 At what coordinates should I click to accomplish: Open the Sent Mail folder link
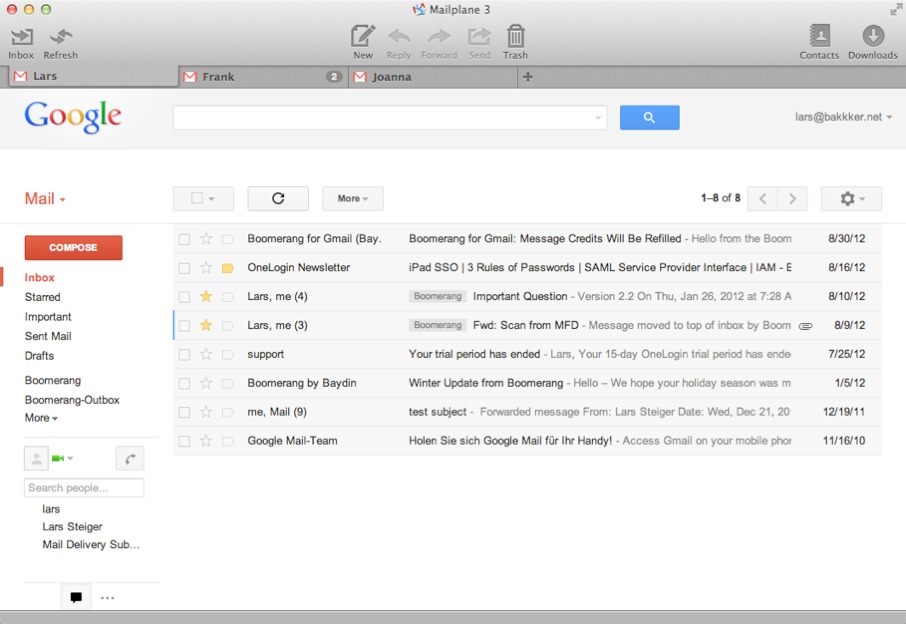pos(47,336)
